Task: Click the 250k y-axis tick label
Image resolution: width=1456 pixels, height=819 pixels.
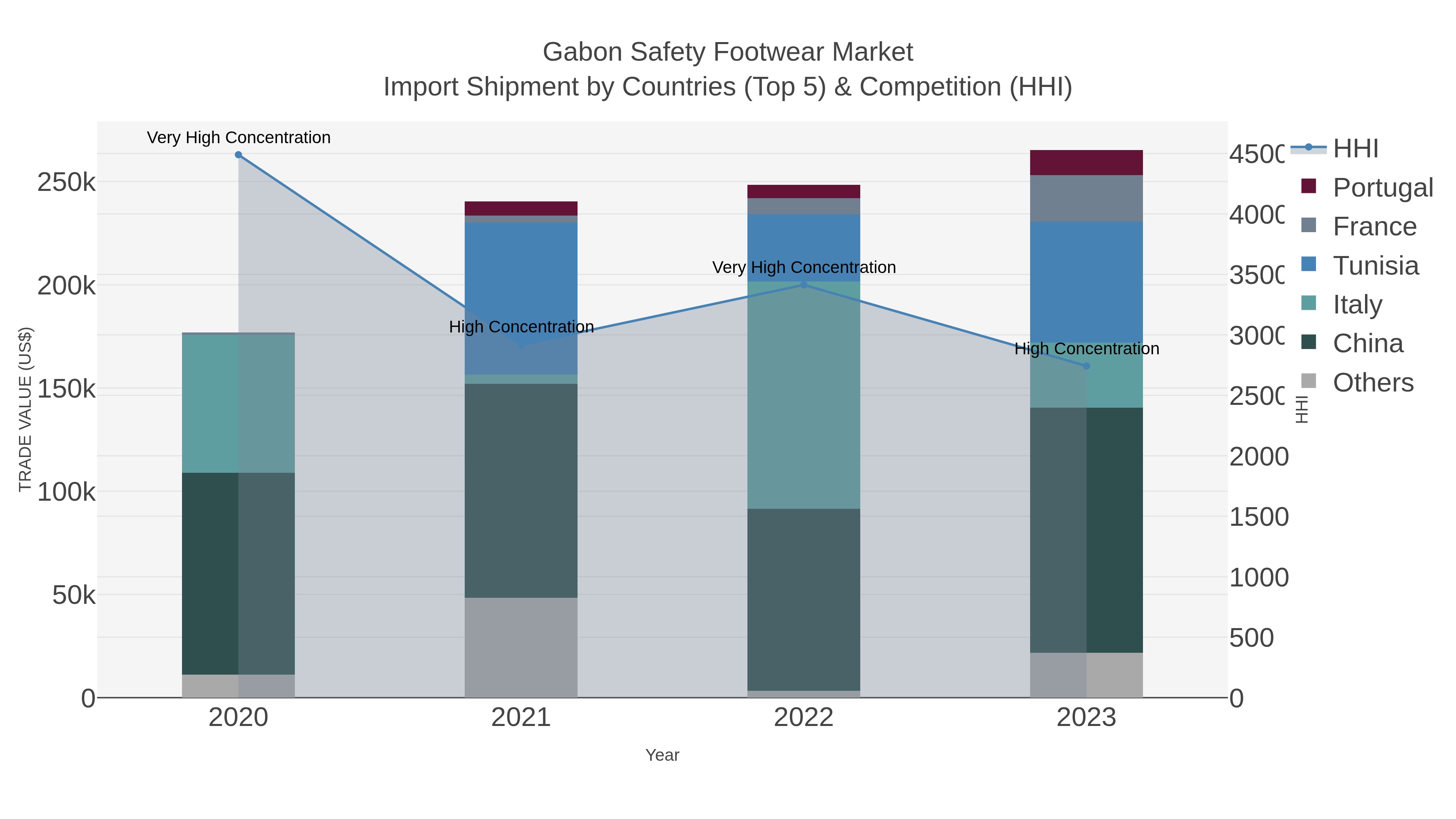Action: pos(67,182)
